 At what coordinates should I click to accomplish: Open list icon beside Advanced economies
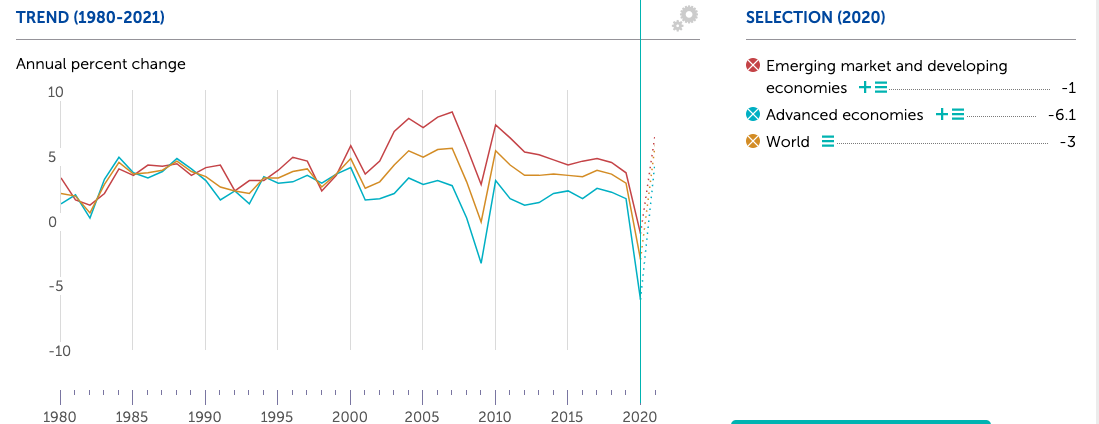957,115
